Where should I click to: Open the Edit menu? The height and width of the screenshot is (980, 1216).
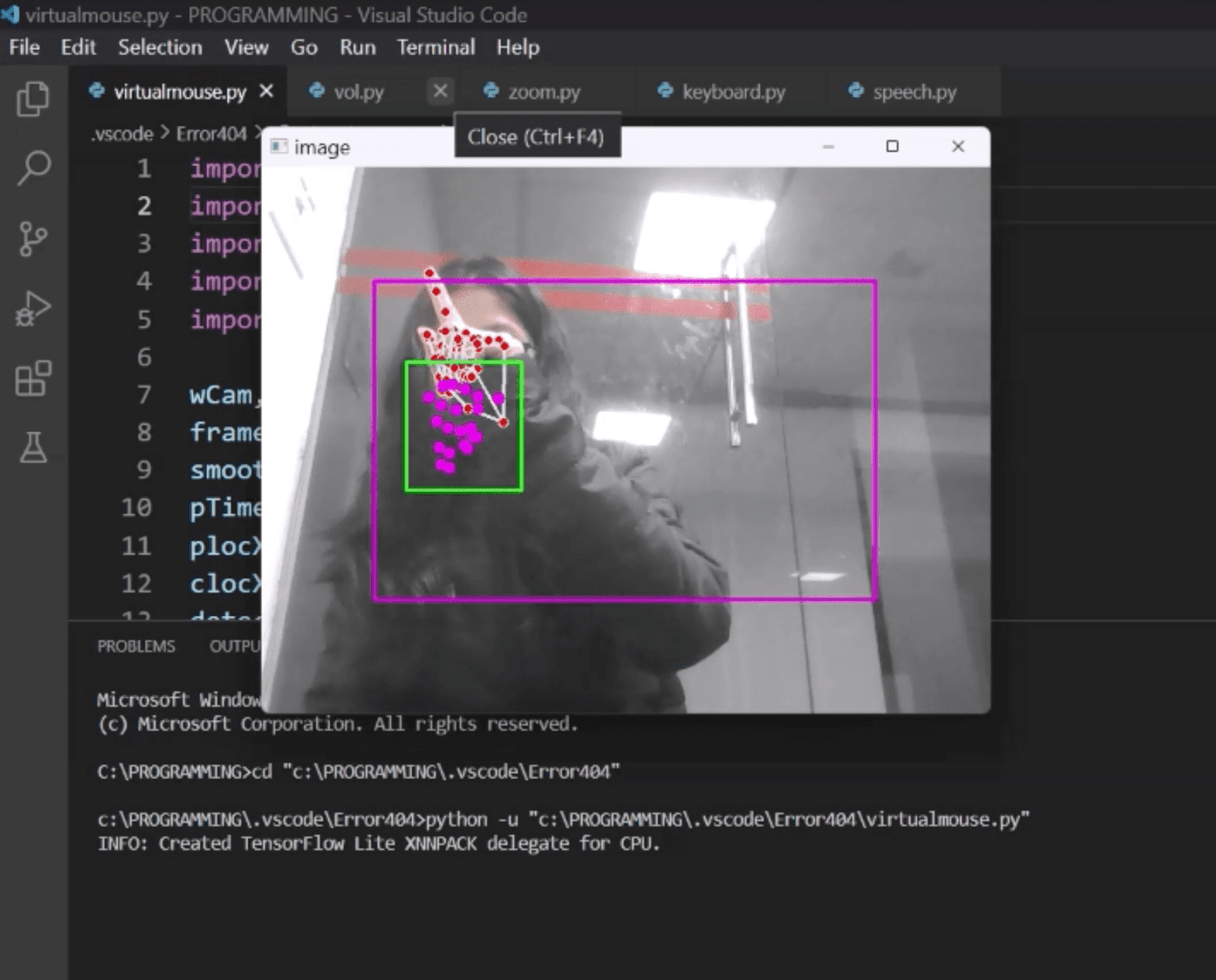pyautogui.click(x=78, y=47)
